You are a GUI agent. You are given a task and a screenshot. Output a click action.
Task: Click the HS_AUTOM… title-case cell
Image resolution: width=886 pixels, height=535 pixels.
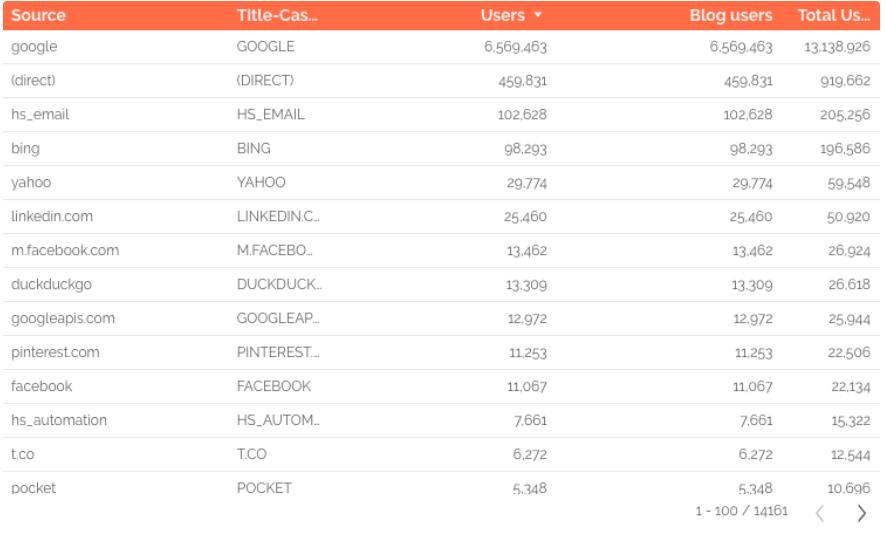(278, 421)
